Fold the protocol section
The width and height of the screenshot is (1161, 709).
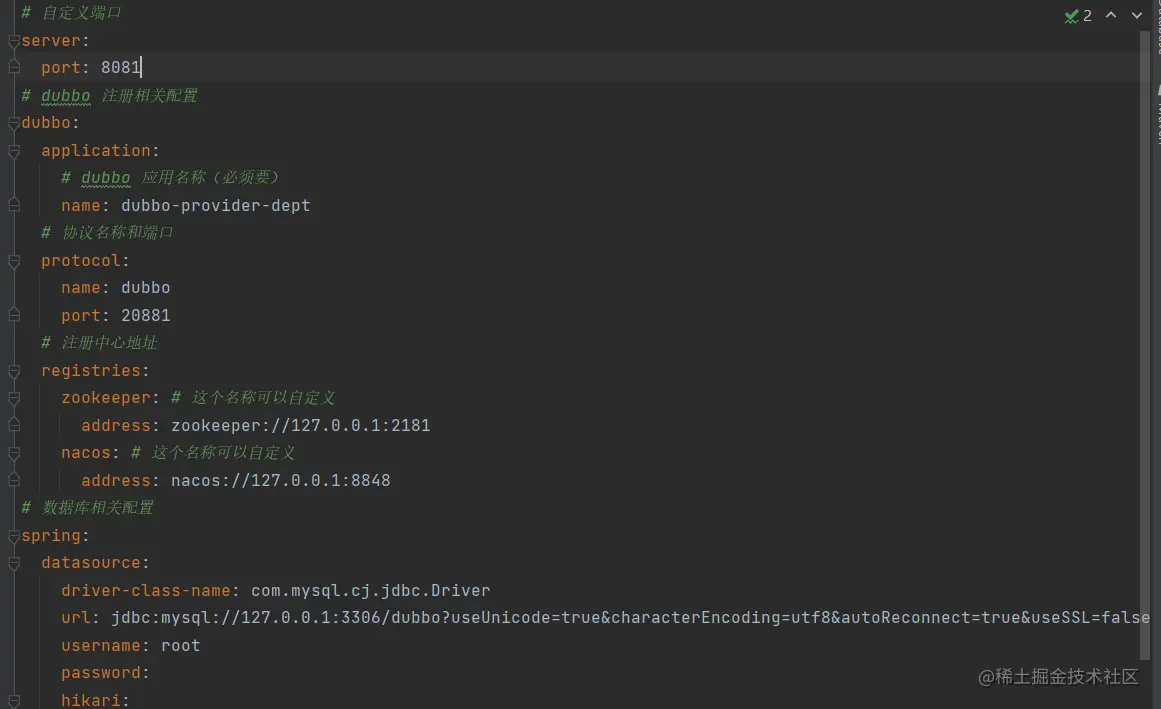tap(14, 261)
